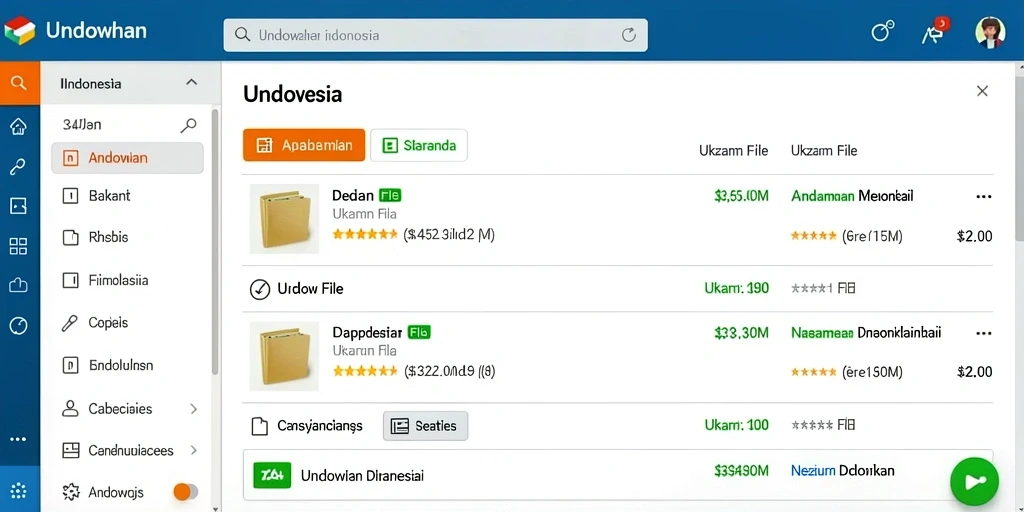Open the Andaman Meiontail link
Image resolution: width=1024 pixels, height=512 pixels.
point(852,195)
